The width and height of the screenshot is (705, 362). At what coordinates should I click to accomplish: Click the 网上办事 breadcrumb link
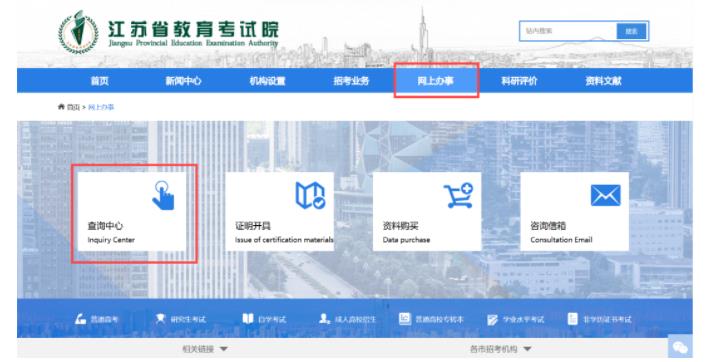(101, 107)
